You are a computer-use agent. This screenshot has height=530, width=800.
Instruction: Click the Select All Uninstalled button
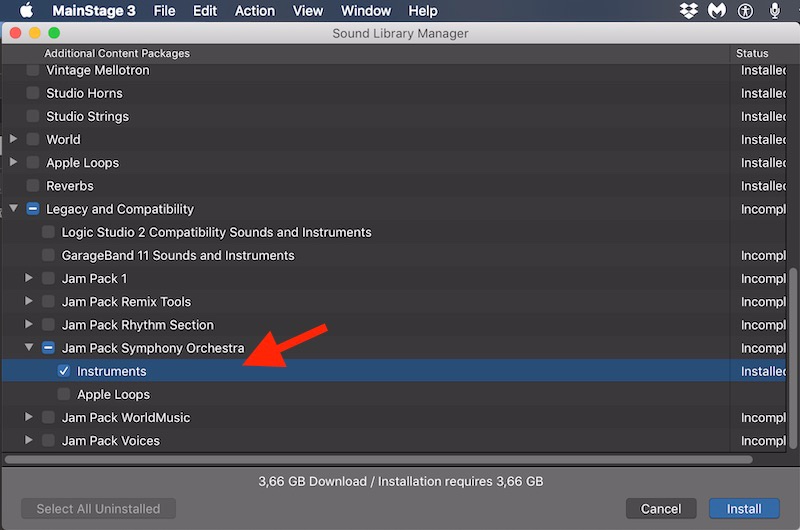pos(98,509)
